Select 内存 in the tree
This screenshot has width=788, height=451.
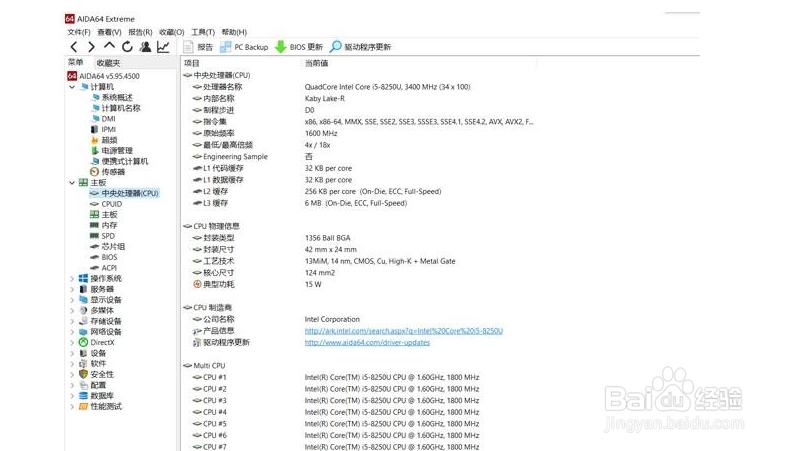coord(104,225)
